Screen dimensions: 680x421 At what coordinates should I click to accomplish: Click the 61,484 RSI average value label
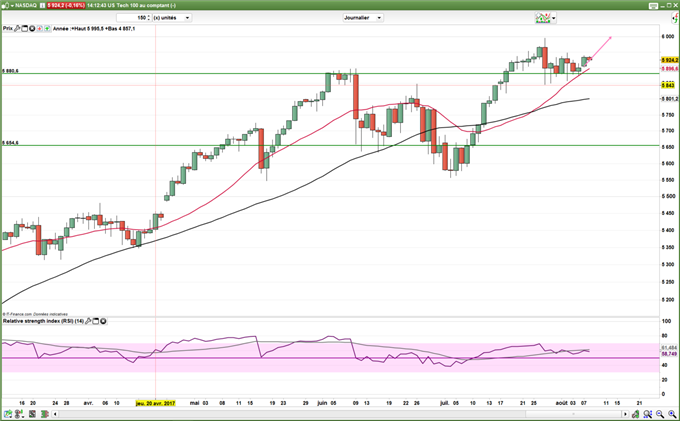(669, 348)
